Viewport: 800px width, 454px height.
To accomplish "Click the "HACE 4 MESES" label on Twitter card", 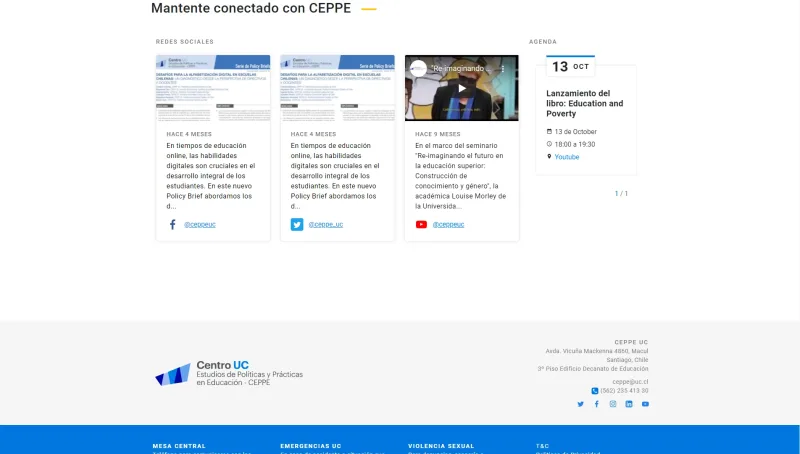I will point(313,134).
